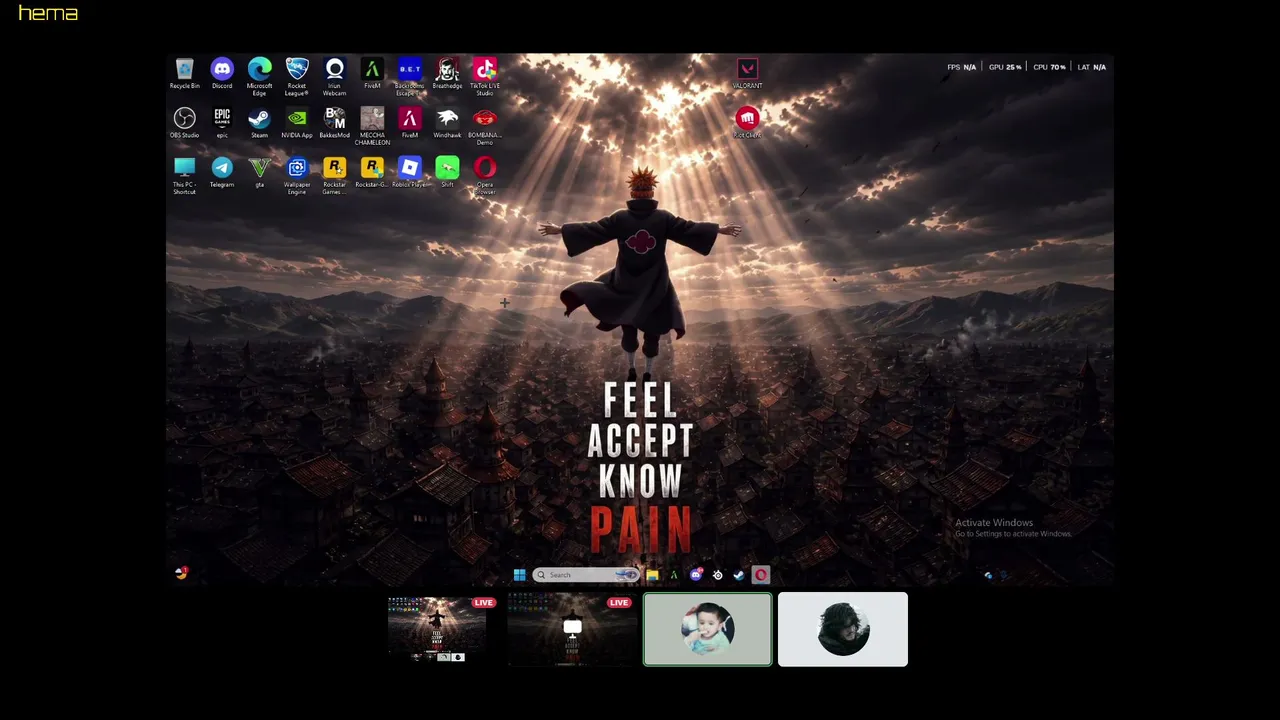
Task: Open the Shift desktop icon
Action: (x=447, y=172)
